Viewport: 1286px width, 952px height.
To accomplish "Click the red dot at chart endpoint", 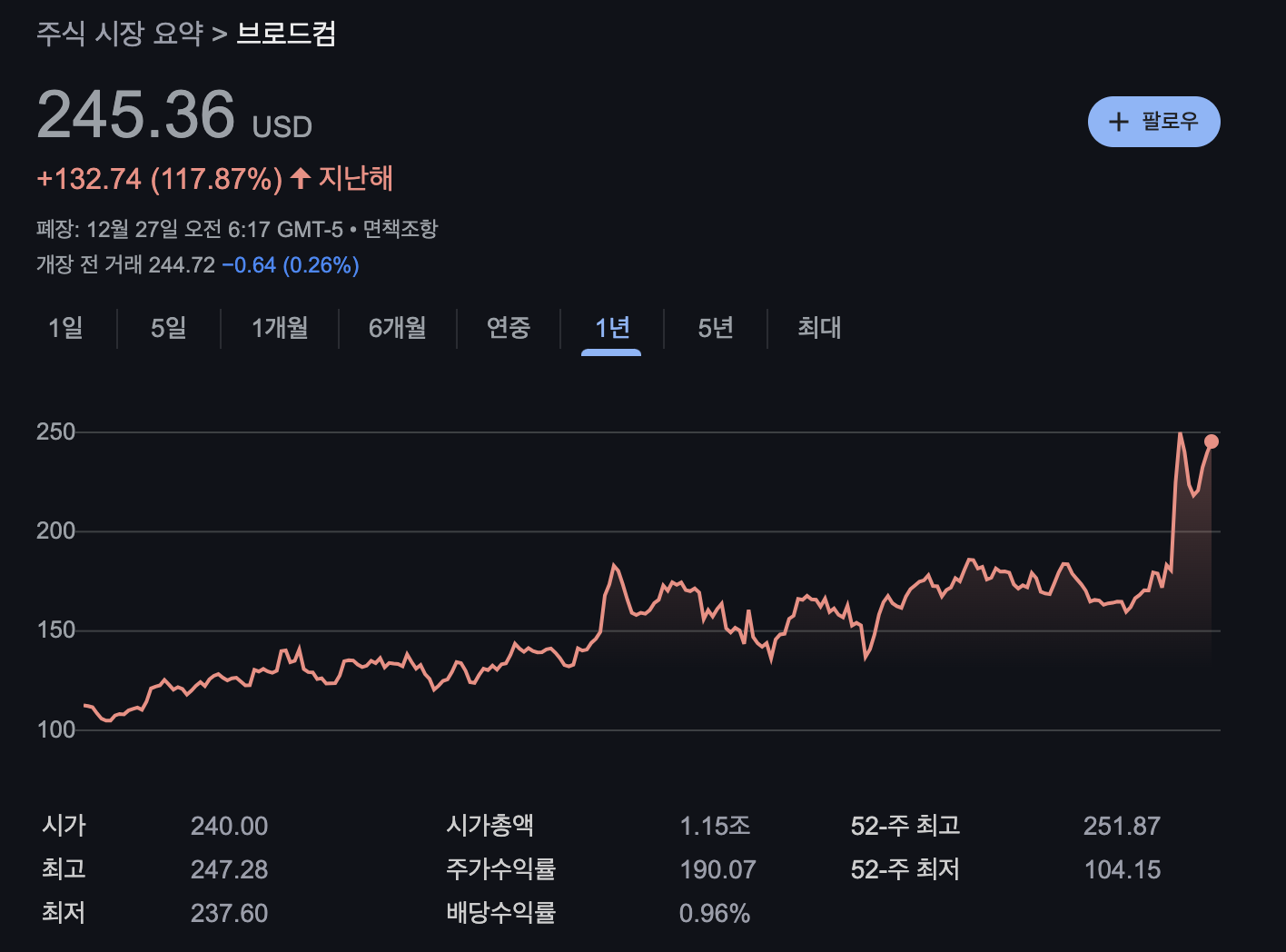I will pos(1211,441).
